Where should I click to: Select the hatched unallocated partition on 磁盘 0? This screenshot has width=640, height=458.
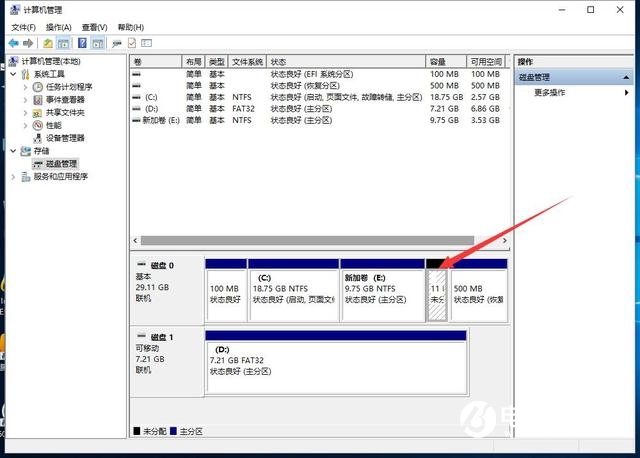click(x=436, y=295)
